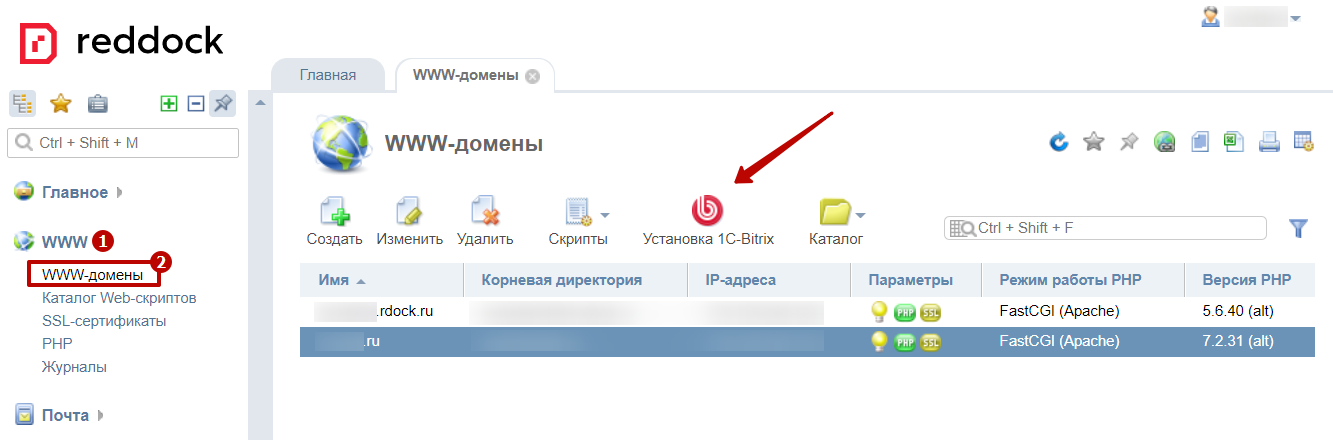Click the printer icon to print
This screenshot has width=1333, height=440.
coord(1269,142)
